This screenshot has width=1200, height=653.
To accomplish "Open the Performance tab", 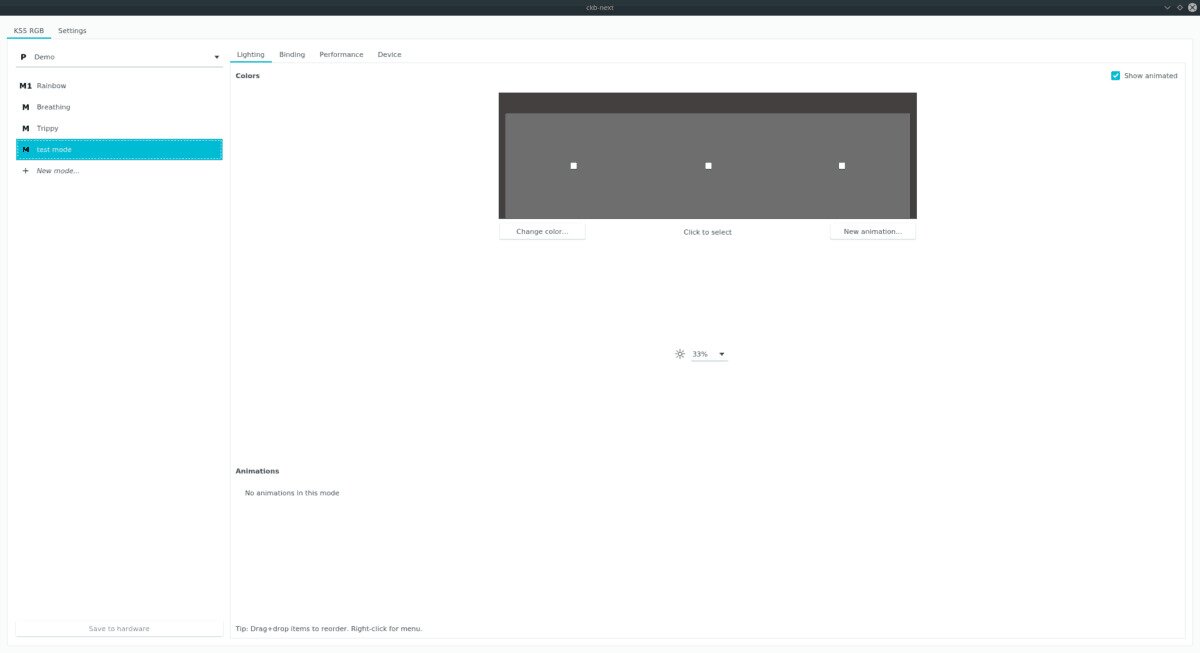I will point(341,55).
